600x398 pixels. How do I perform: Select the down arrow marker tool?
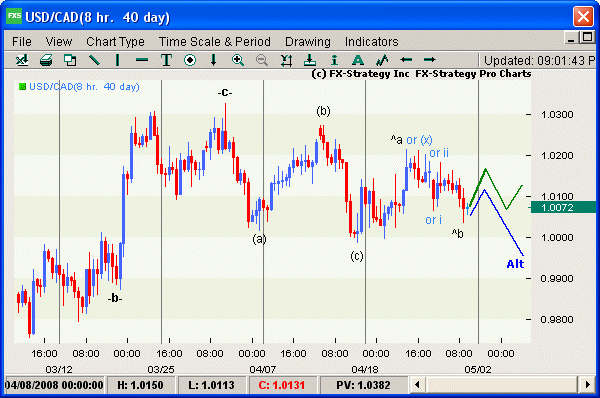pos(214,60)
